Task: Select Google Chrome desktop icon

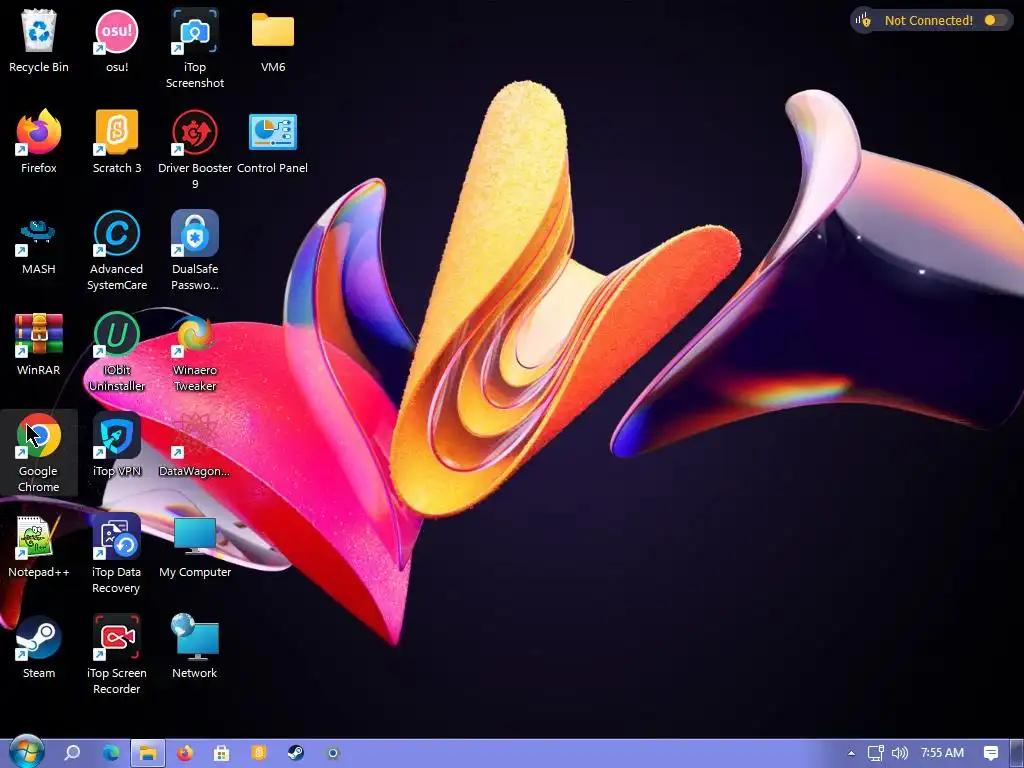Action: point(39,453)
